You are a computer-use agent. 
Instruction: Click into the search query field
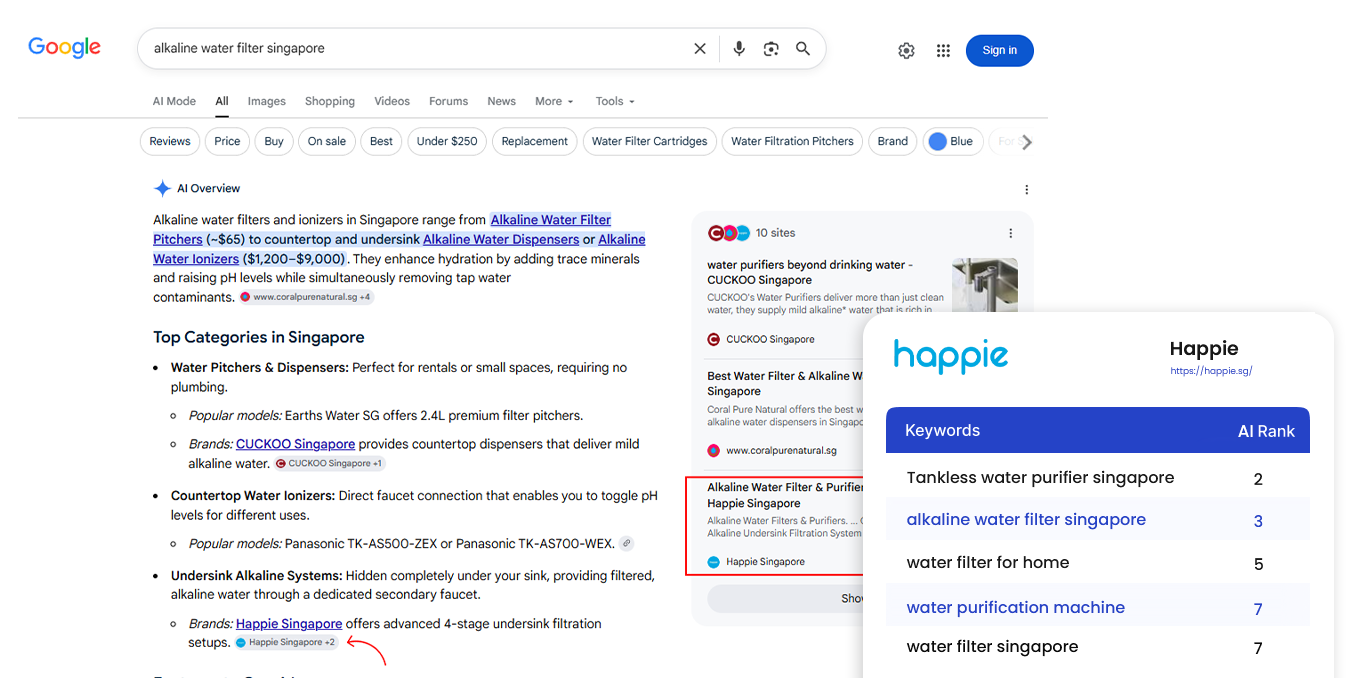(415, 48)
